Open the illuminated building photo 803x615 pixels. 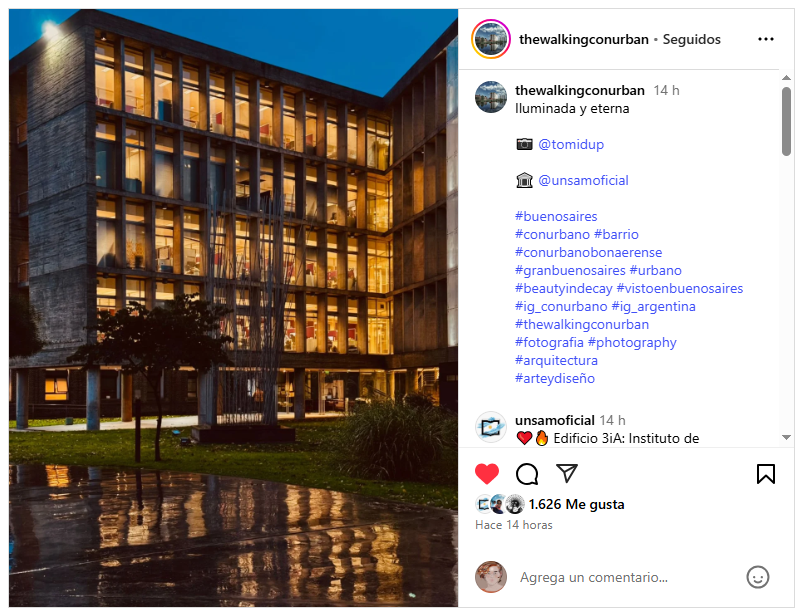pyautogui.click(x=234, y=308)
